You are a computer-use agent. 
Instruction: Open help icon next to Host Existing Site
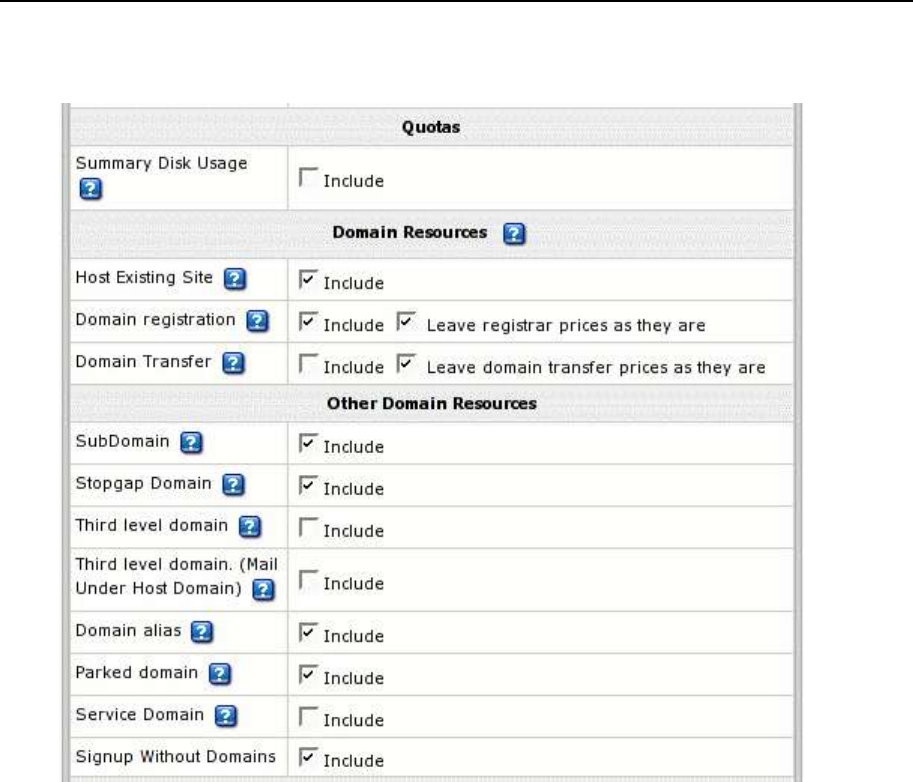(x=235, y=279)
